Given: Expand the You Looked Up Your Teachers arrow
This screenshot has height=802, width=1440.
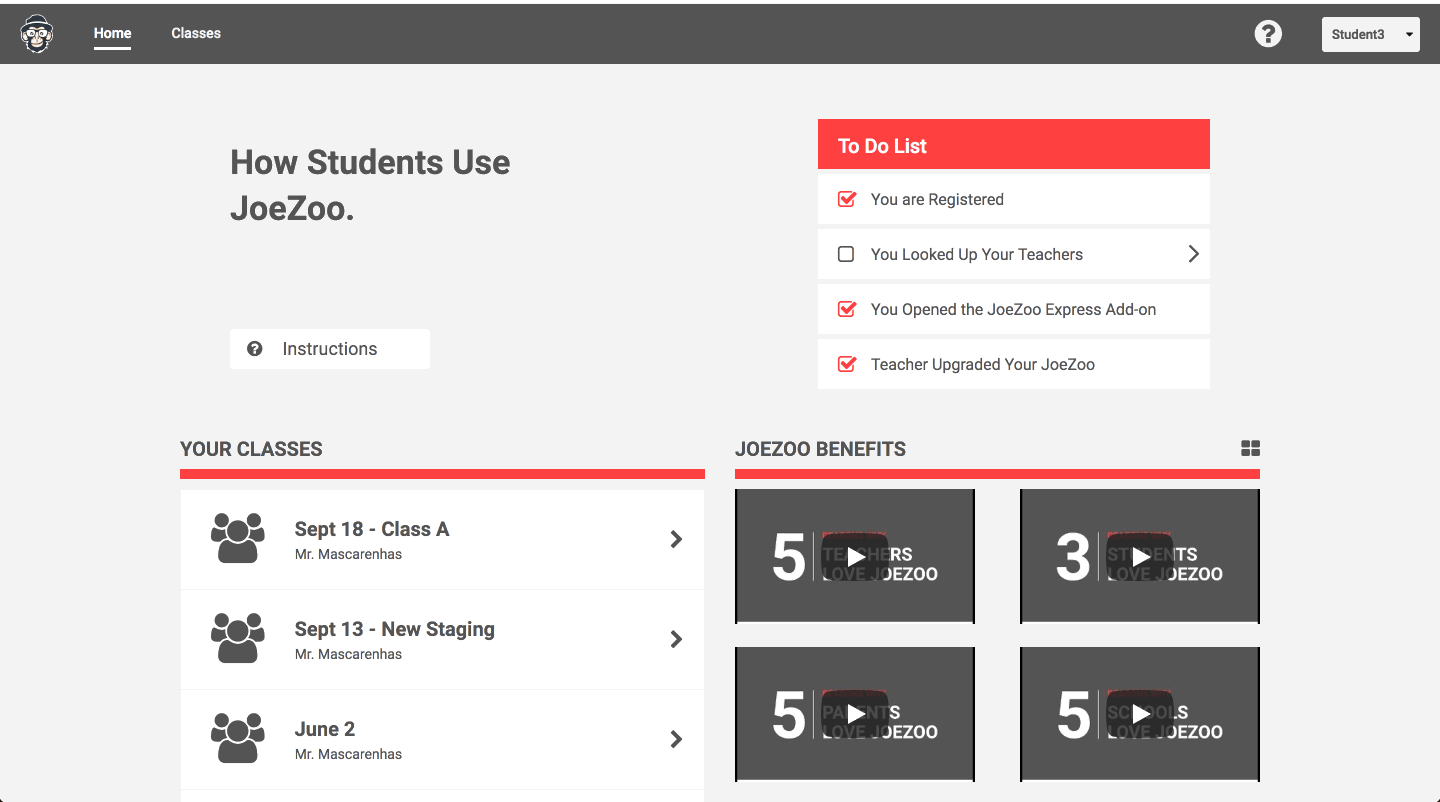Looking at the screenshot, I should tap(1193, 254).
